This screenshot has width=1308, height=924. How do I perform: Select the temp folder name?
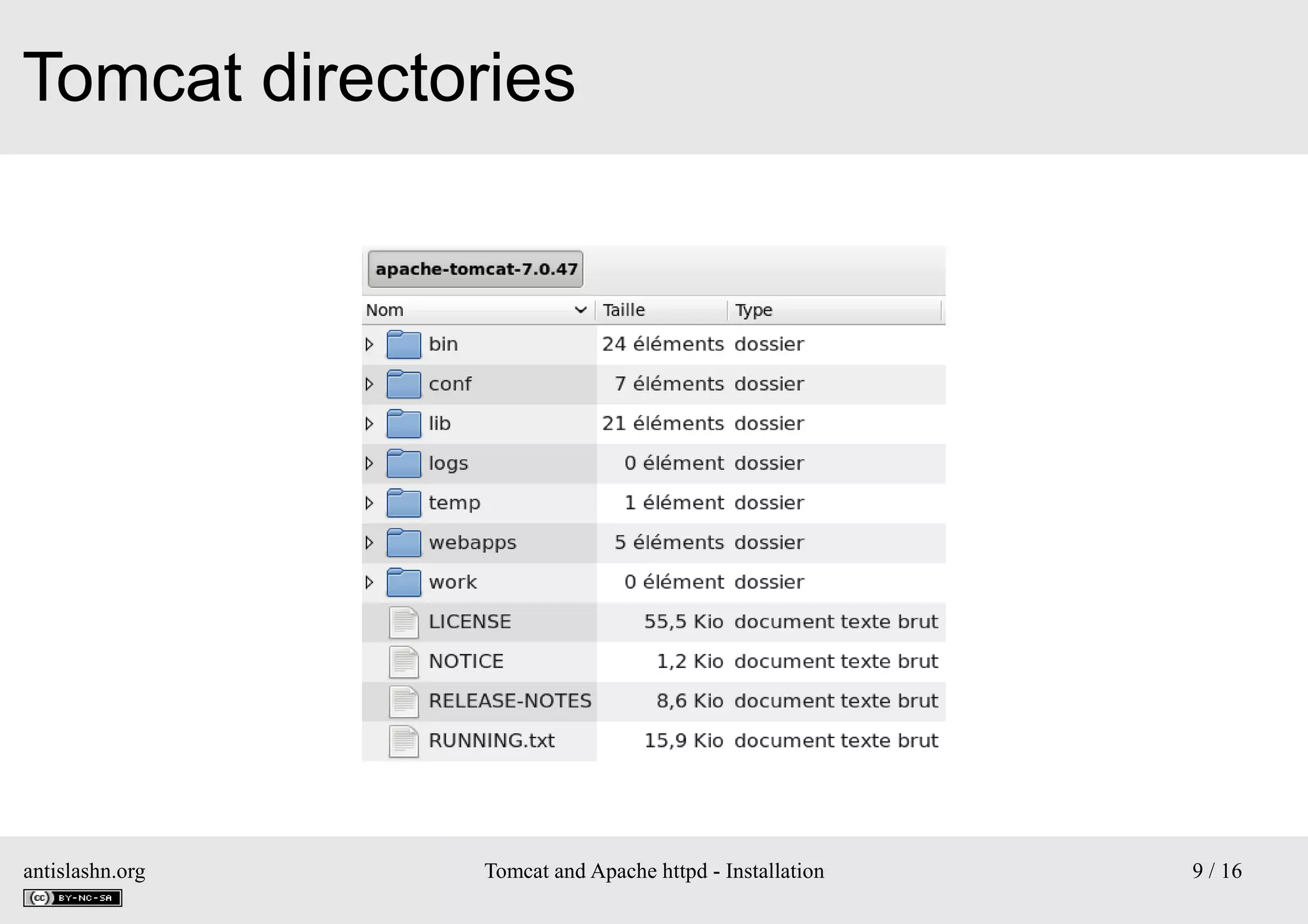pos(454,503)
